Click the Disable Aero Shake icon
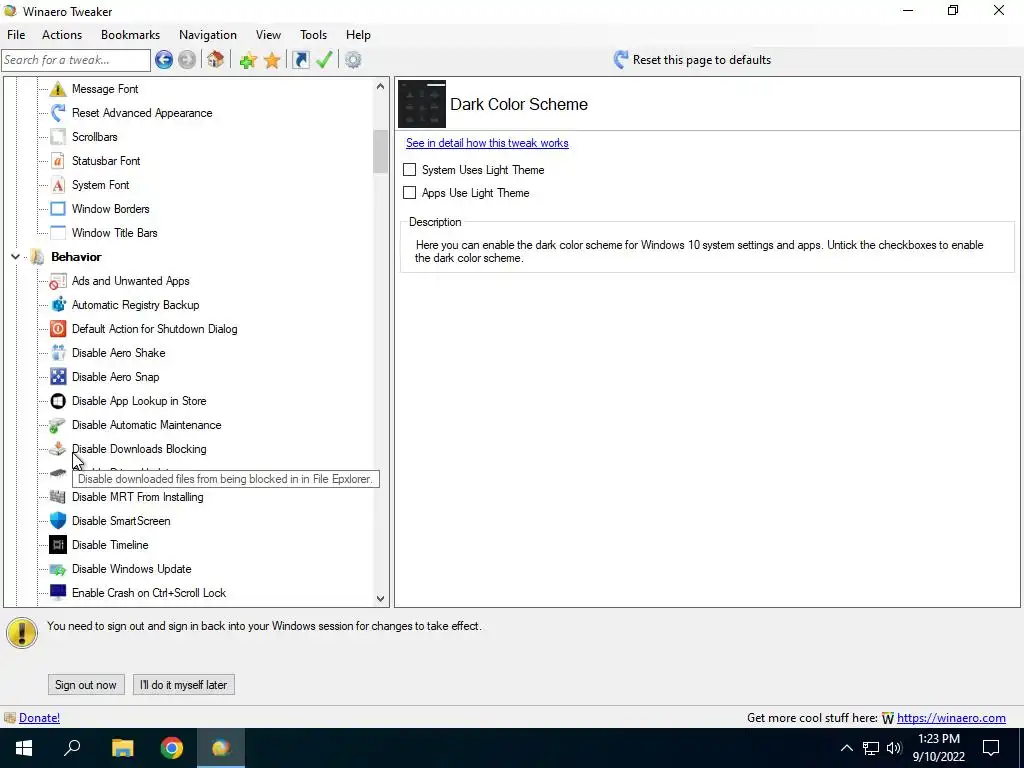The height and width of the screenshot is (768, 1024). pyautogui.click(x=58, y=353)
